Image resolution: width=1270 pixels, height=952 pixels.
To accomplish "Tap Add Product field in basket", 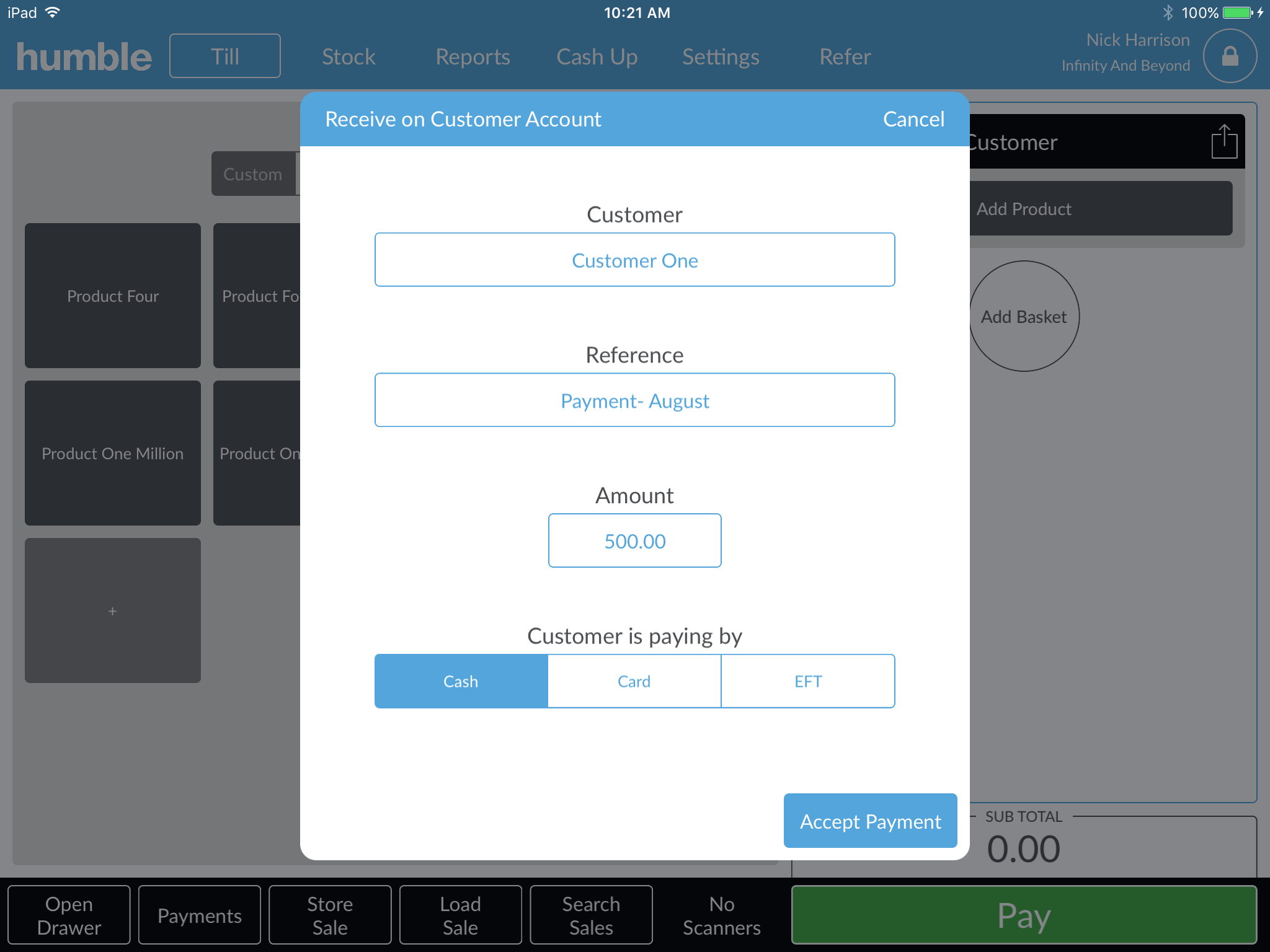I will point(1101,208).
